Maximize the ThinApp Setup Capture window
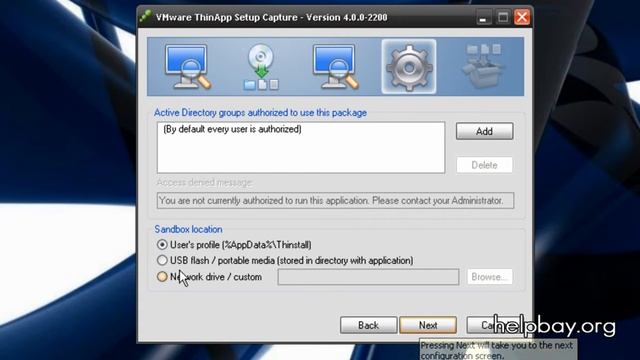640x360 pixels. coord(503,18)
